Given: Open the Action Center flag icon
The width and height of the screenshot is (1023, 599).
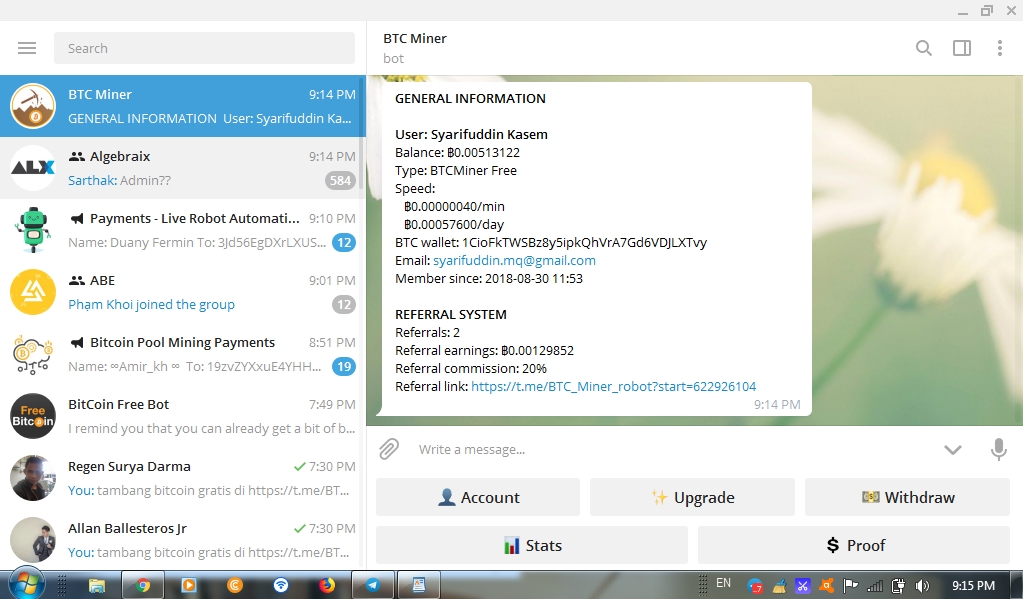Looking at the screenshot, I should pos(850,586).
